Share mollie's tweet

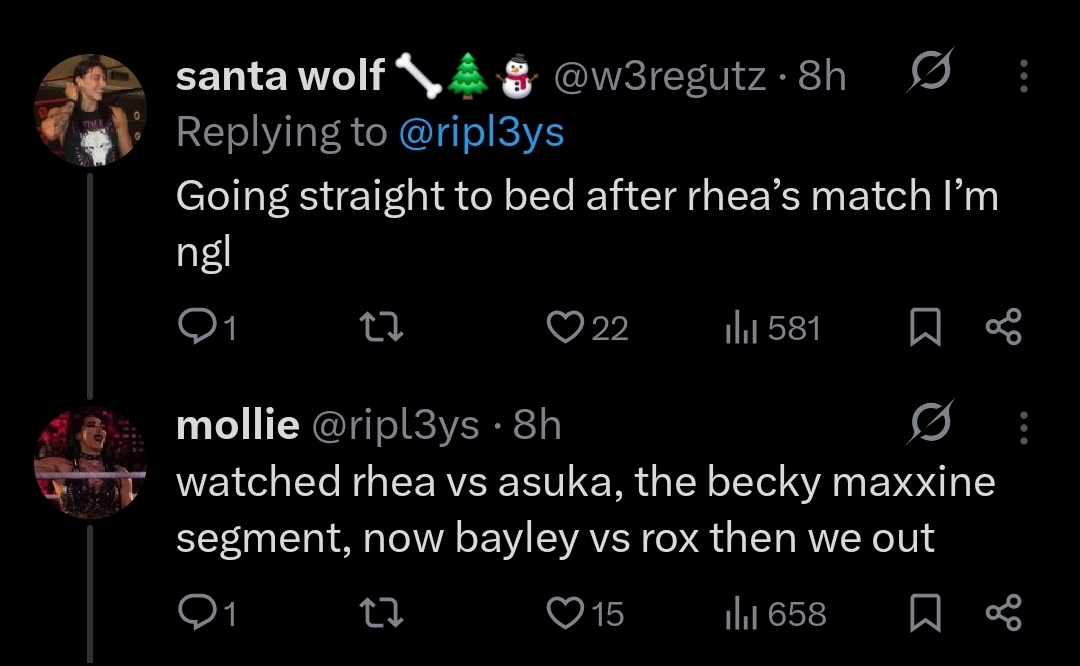click(1003, 613)
